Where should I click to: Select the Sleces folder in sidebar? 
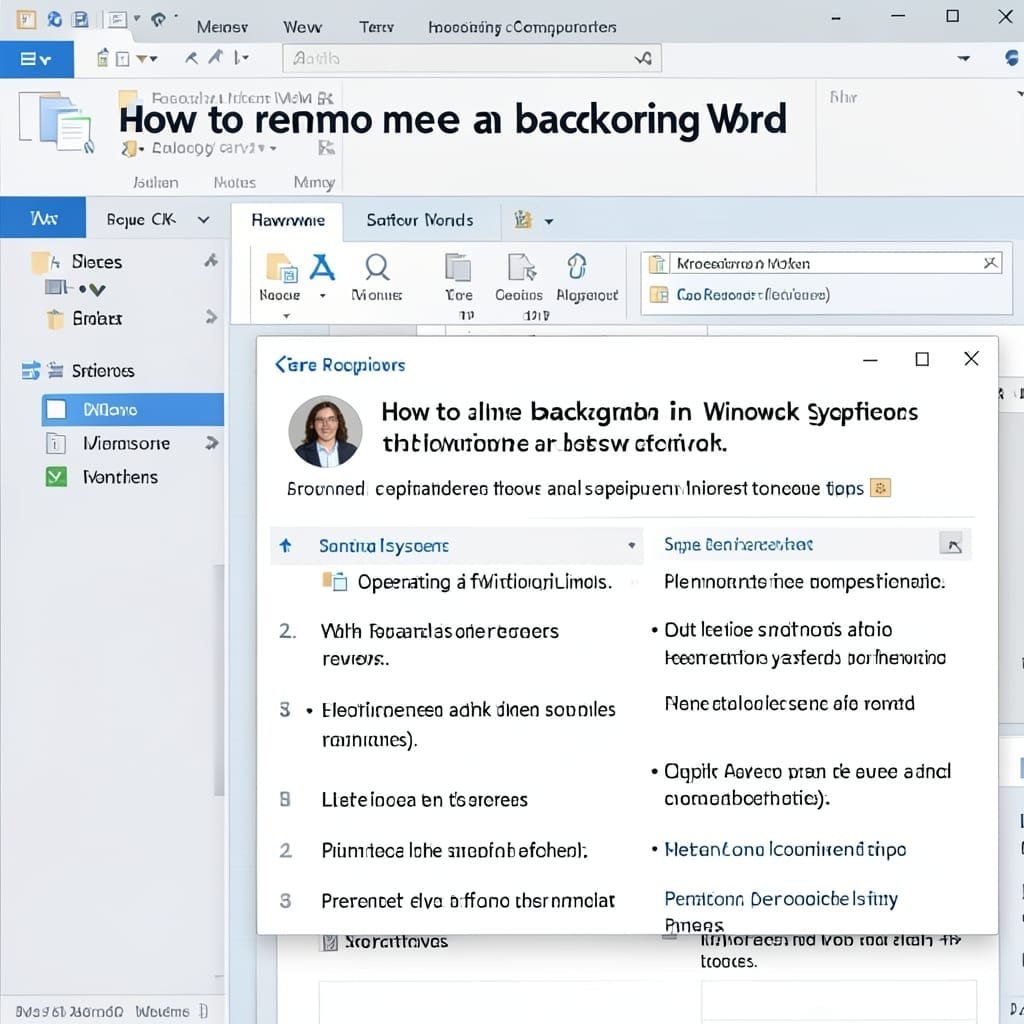[x=97, y=263]
